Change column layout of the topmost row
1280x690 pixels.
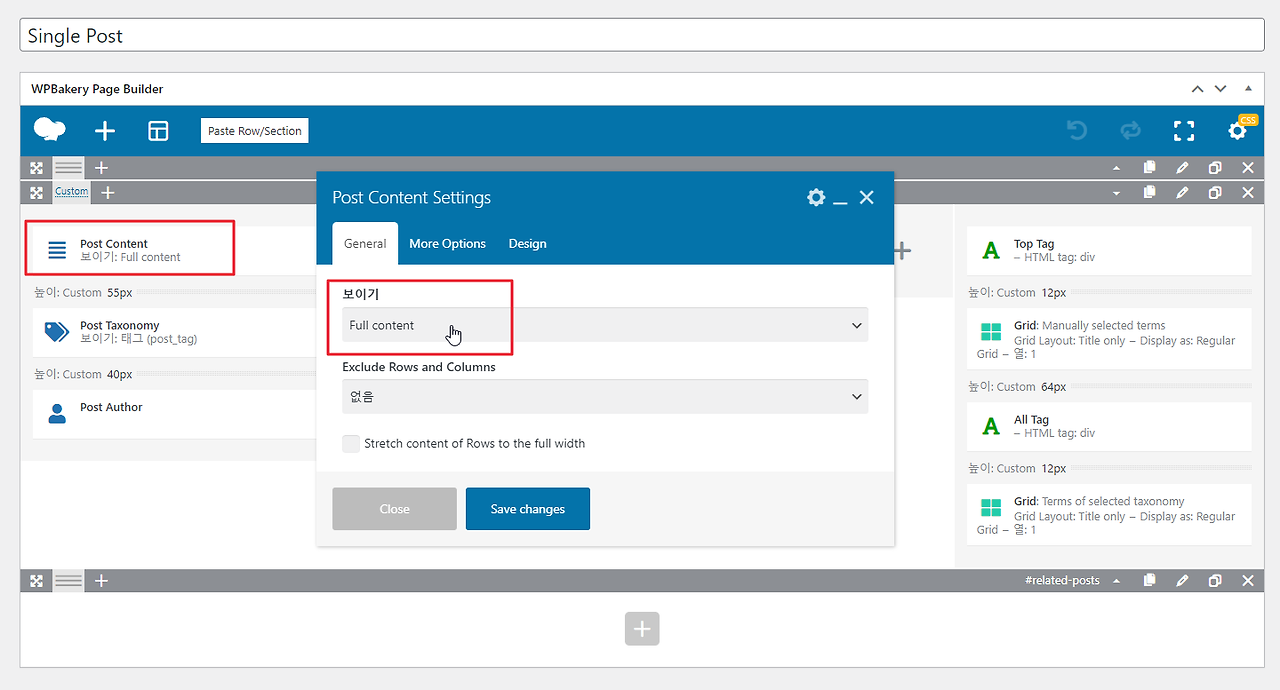click(69, 167)
